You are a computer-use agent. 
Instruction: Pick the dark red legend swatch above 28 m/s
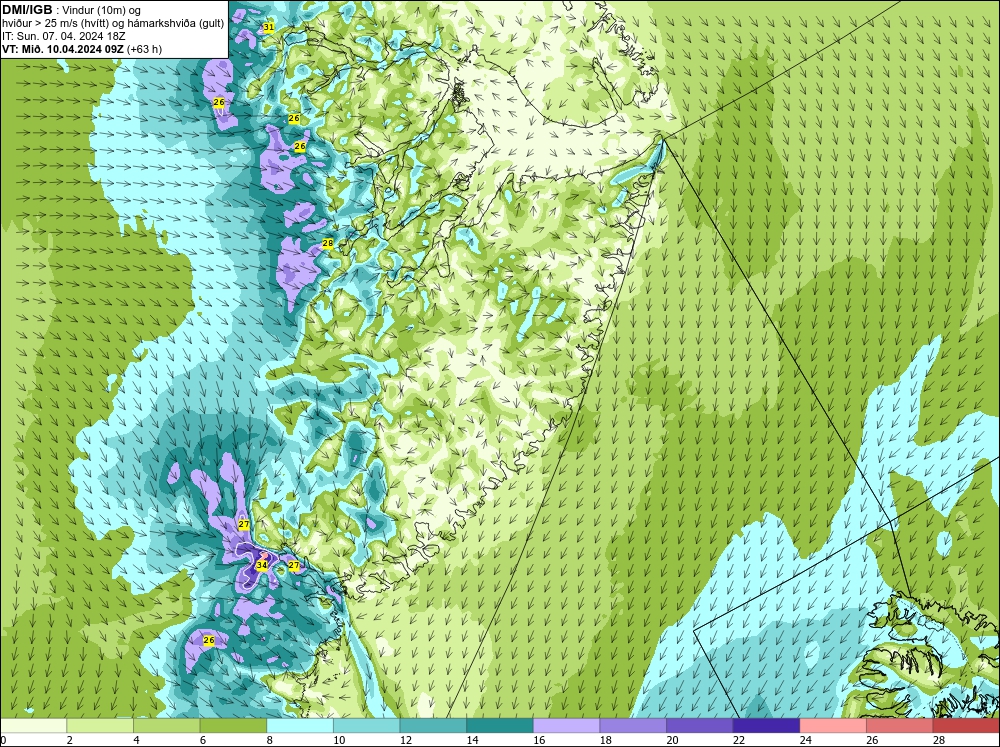(x=966, y=725)
